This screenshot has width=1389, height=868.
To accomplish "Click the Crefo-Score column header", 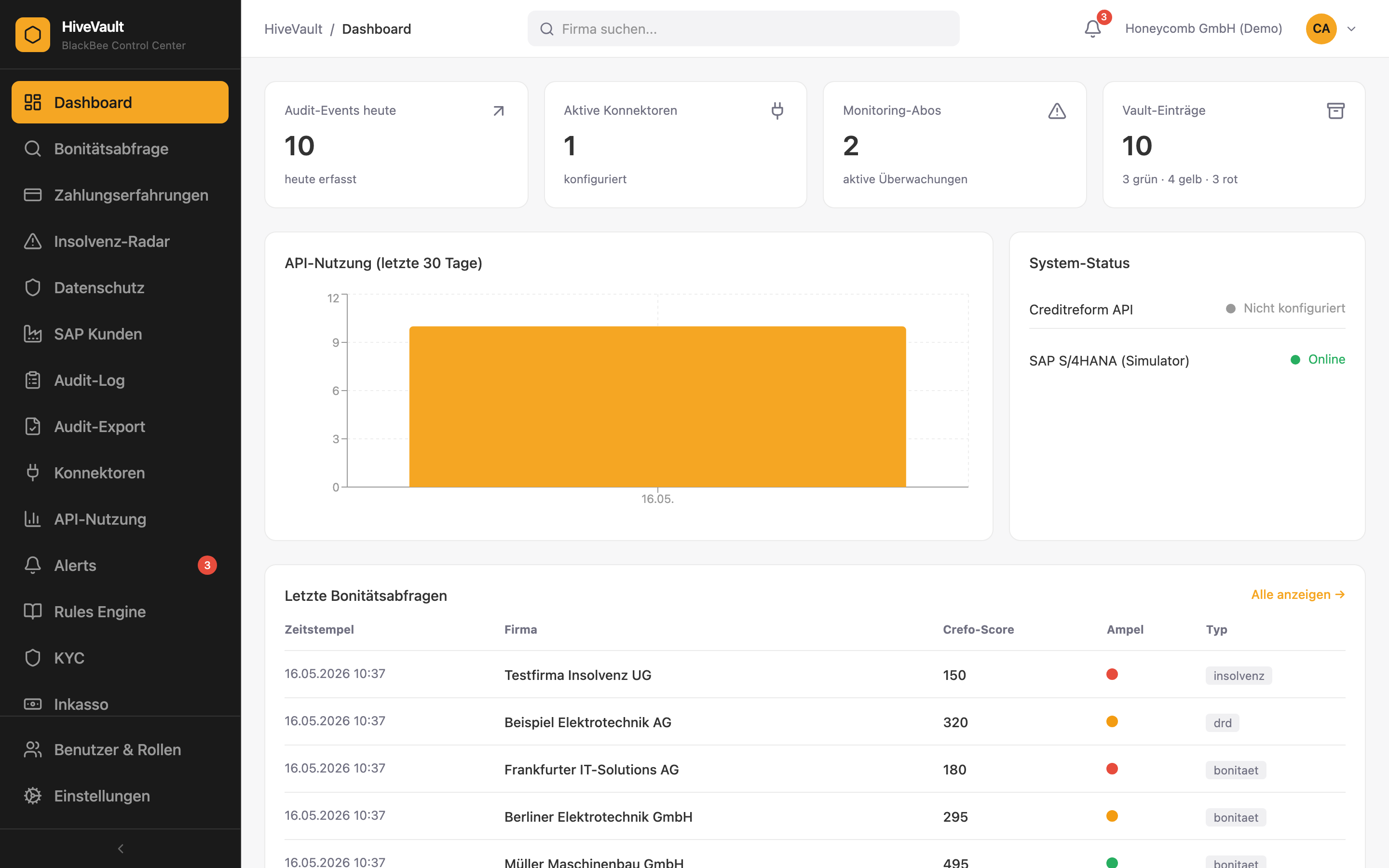I will (x=978, y=629).
